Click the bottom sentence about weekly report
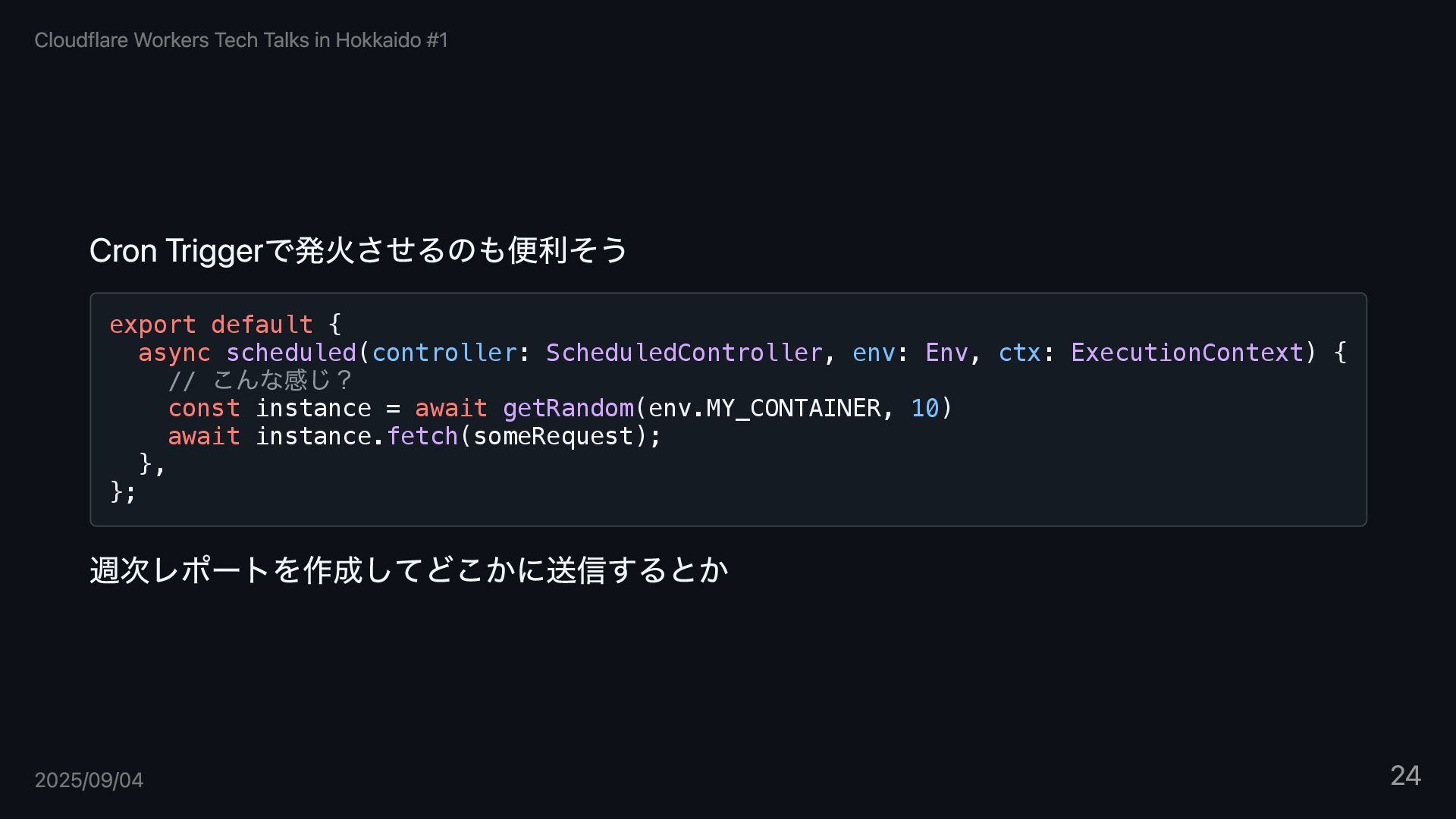The image size is (1456, 819). click(x=409, y=570)
